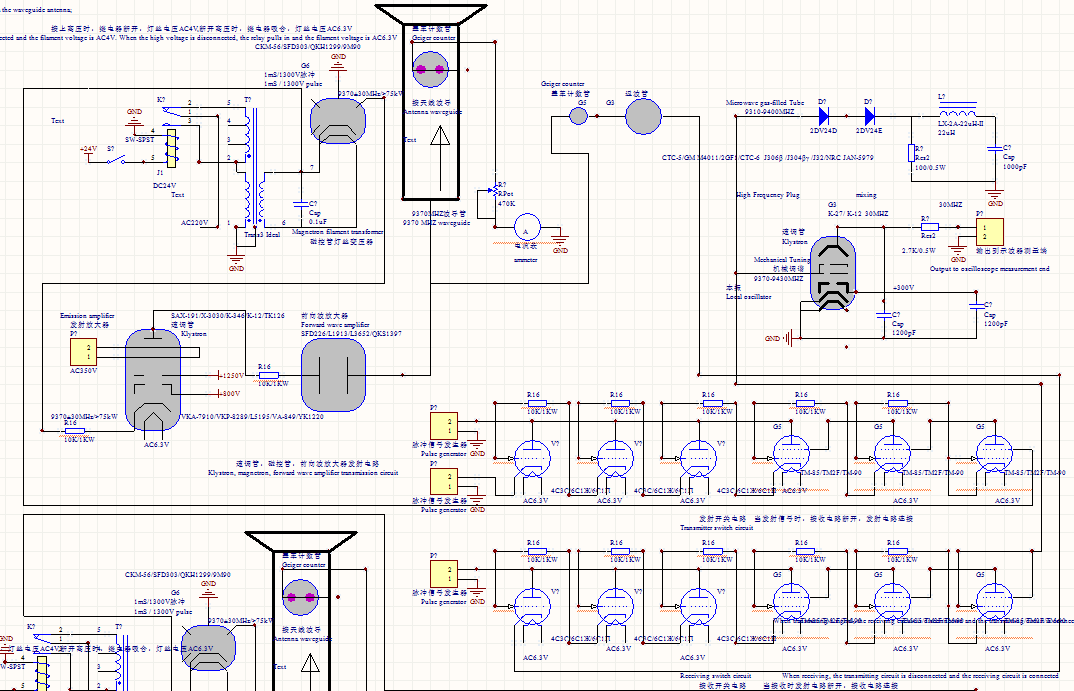Image resolution: width=1074 pixels, height=691 pixels.
Task: Select the AC350V connector P? header
Action: pyautogui.click(x=80, y=352)
